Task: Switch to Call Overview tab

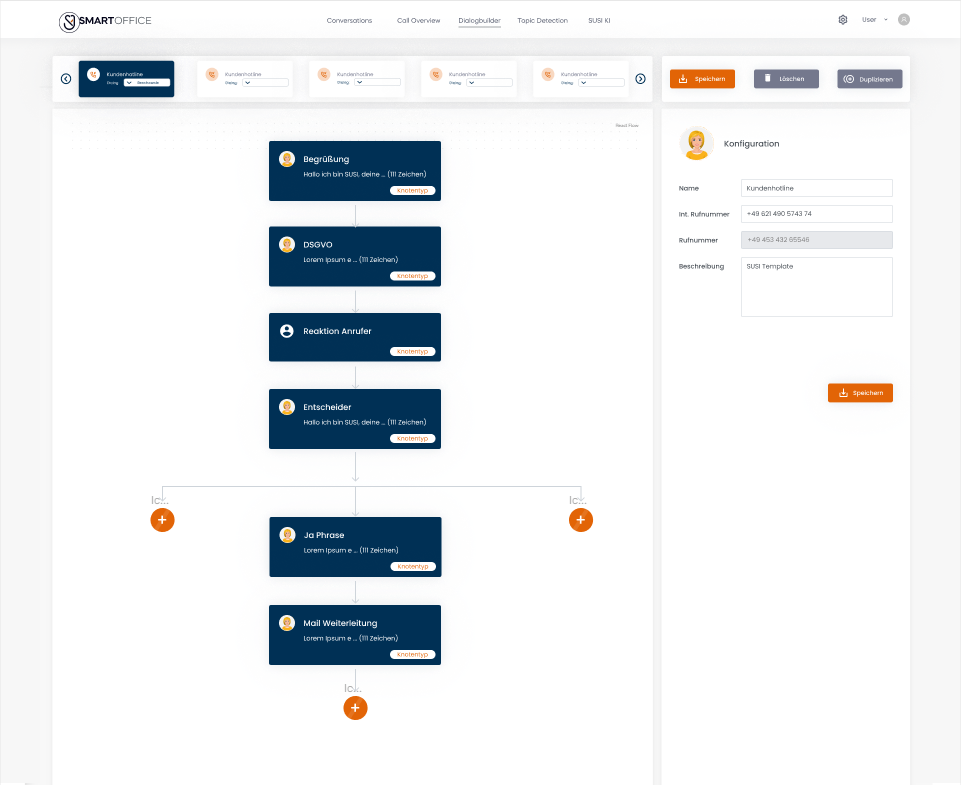Action: 419,21
